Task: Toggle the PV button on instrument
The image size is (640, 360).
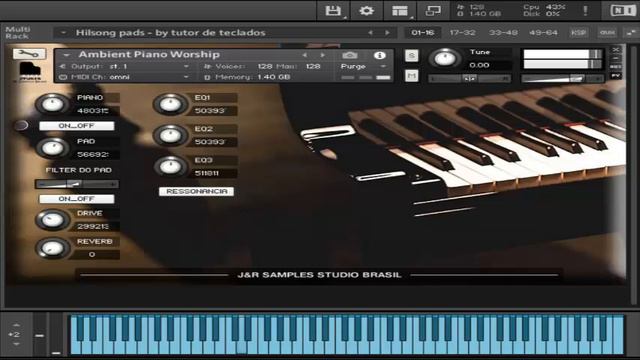Action: (x=616, y=76)
